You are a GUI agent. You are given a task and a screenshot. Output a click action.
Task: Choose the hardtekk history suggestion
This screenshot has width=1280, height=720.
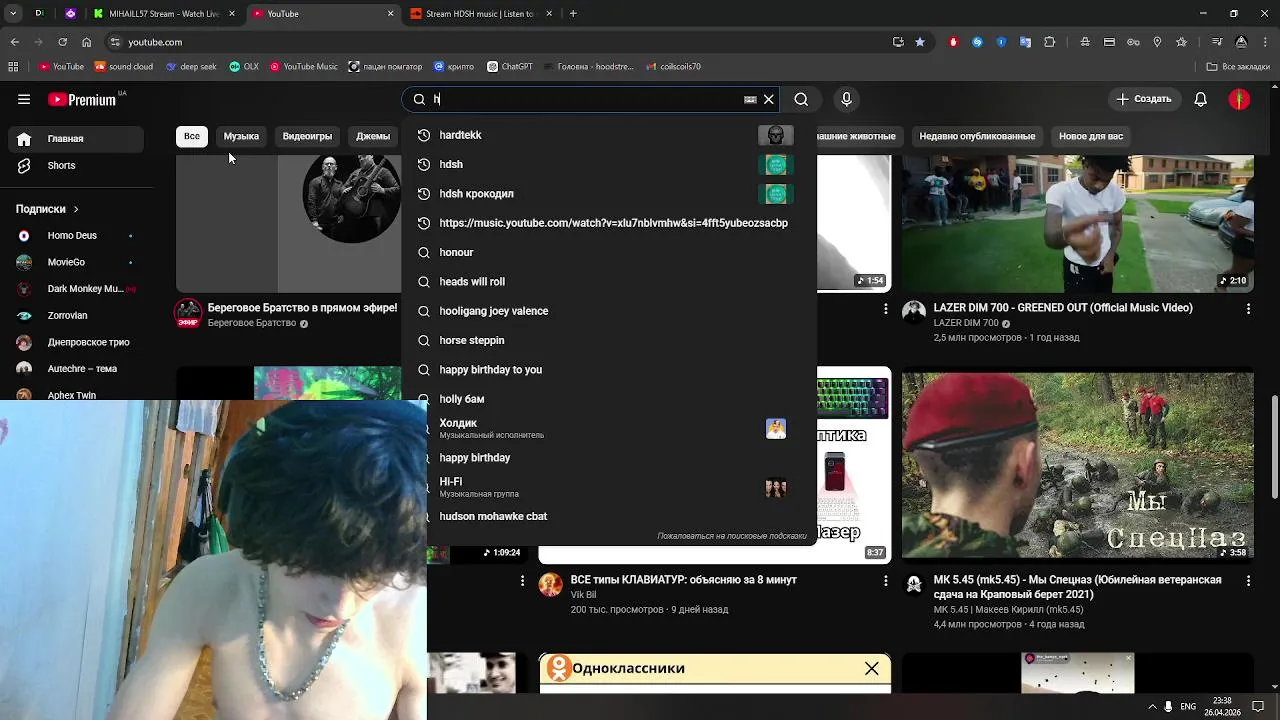tap(608, 135)
